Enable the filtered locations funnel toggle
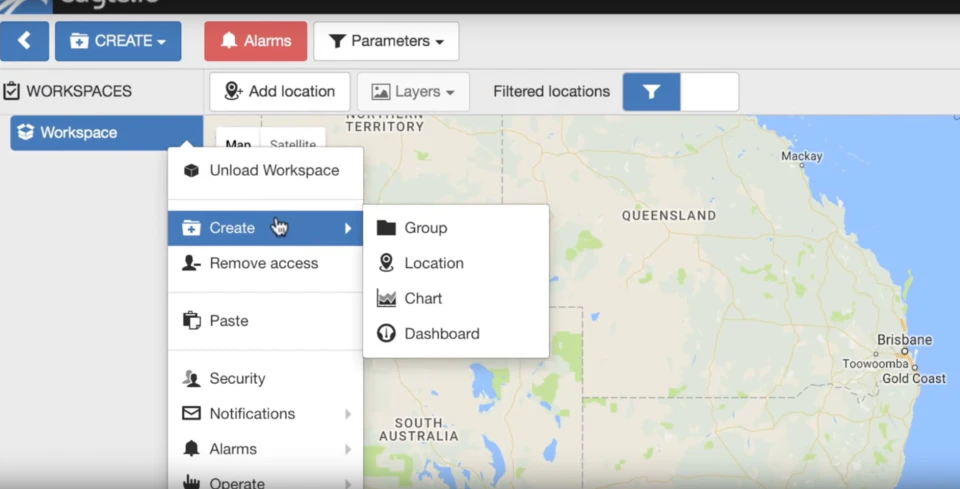This screenshot has height=489, width=960. click(651, 92)
